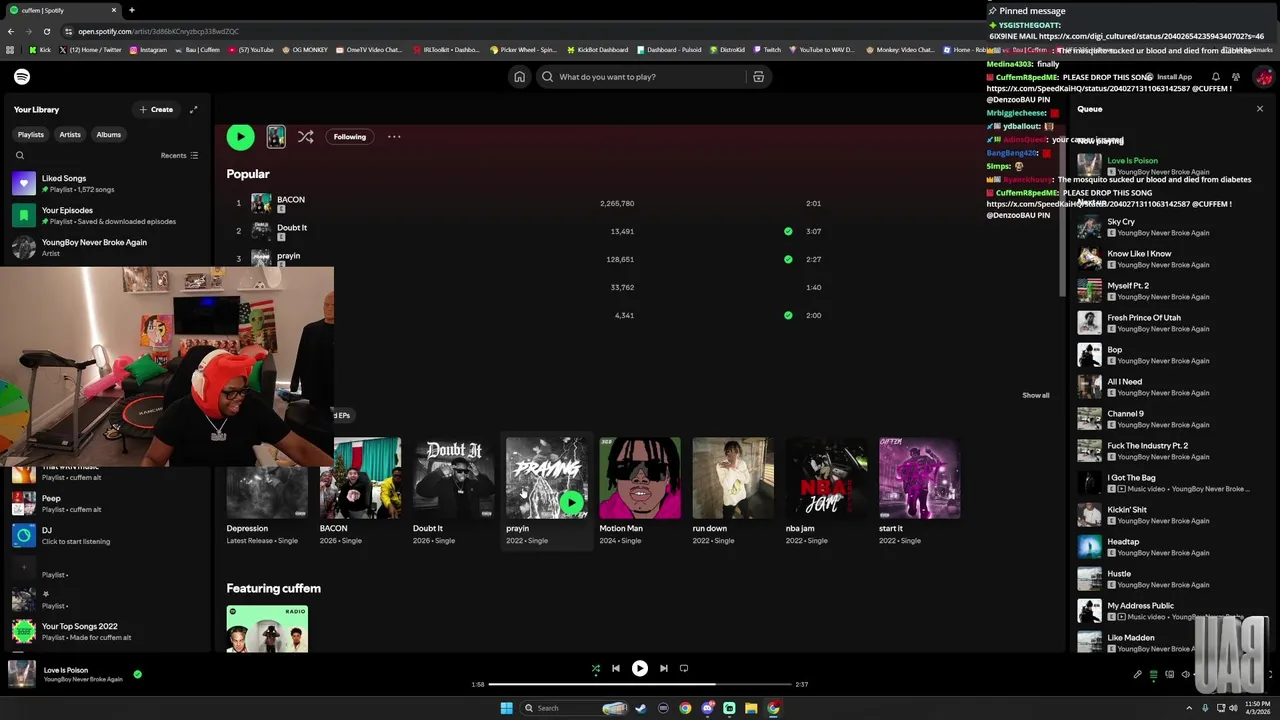
Task: Open Peep playlist in library
Action: click(x=108, y=503)
